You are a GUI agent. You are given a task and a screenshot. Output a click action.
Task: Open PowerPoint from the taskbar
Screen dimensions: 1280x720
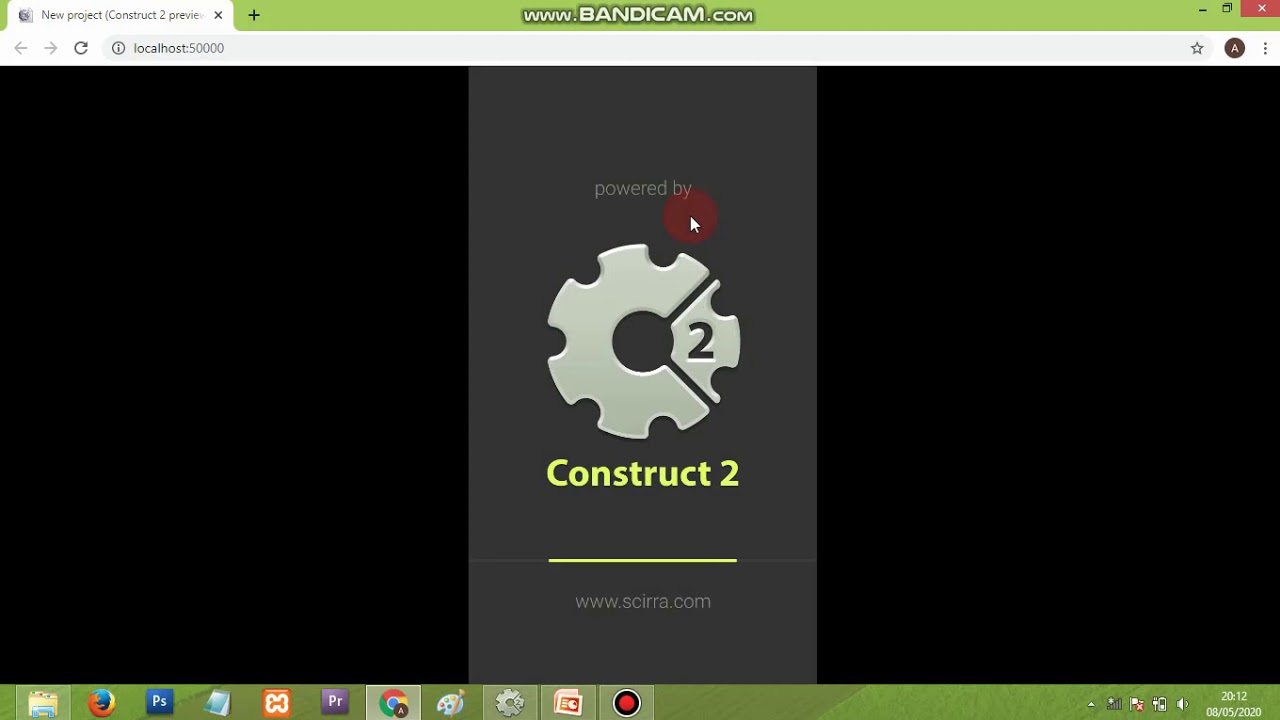pos(568,703)
